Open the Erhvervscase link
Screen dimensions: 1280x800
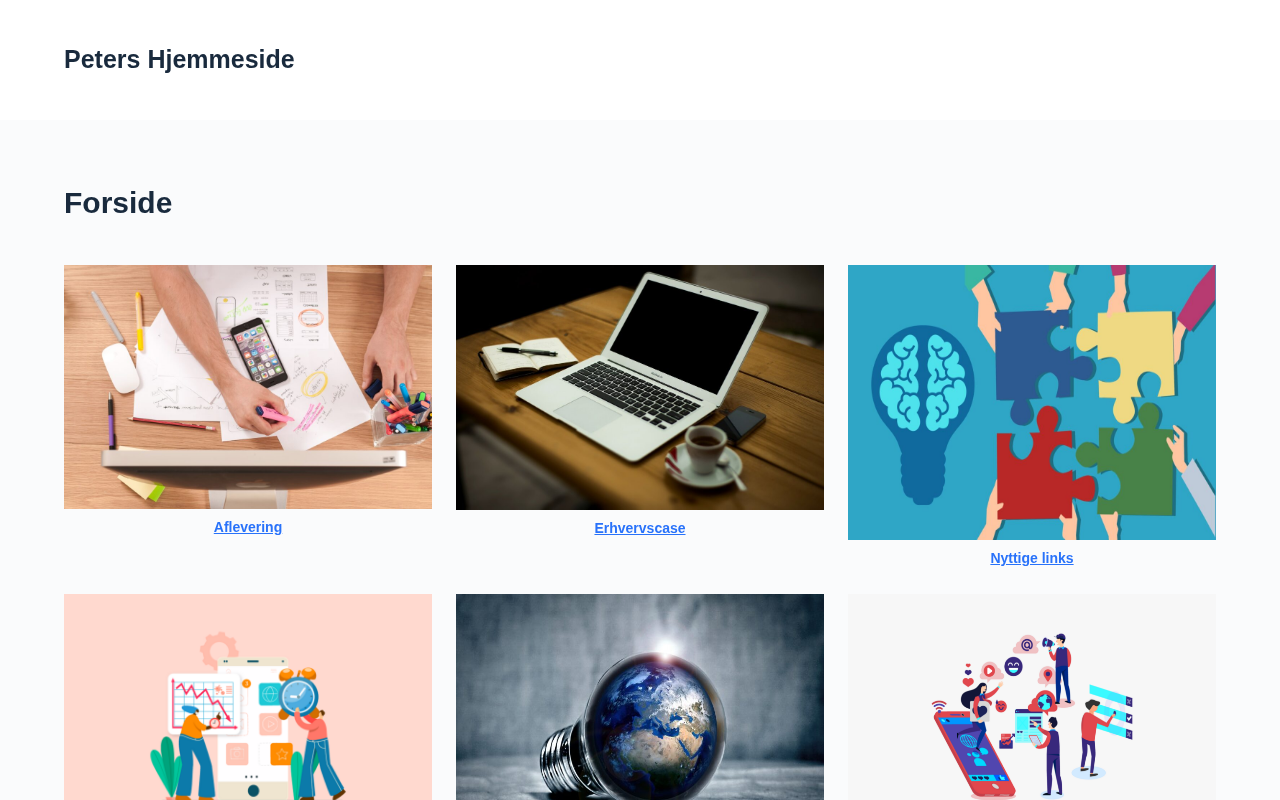tap(640, 528)
